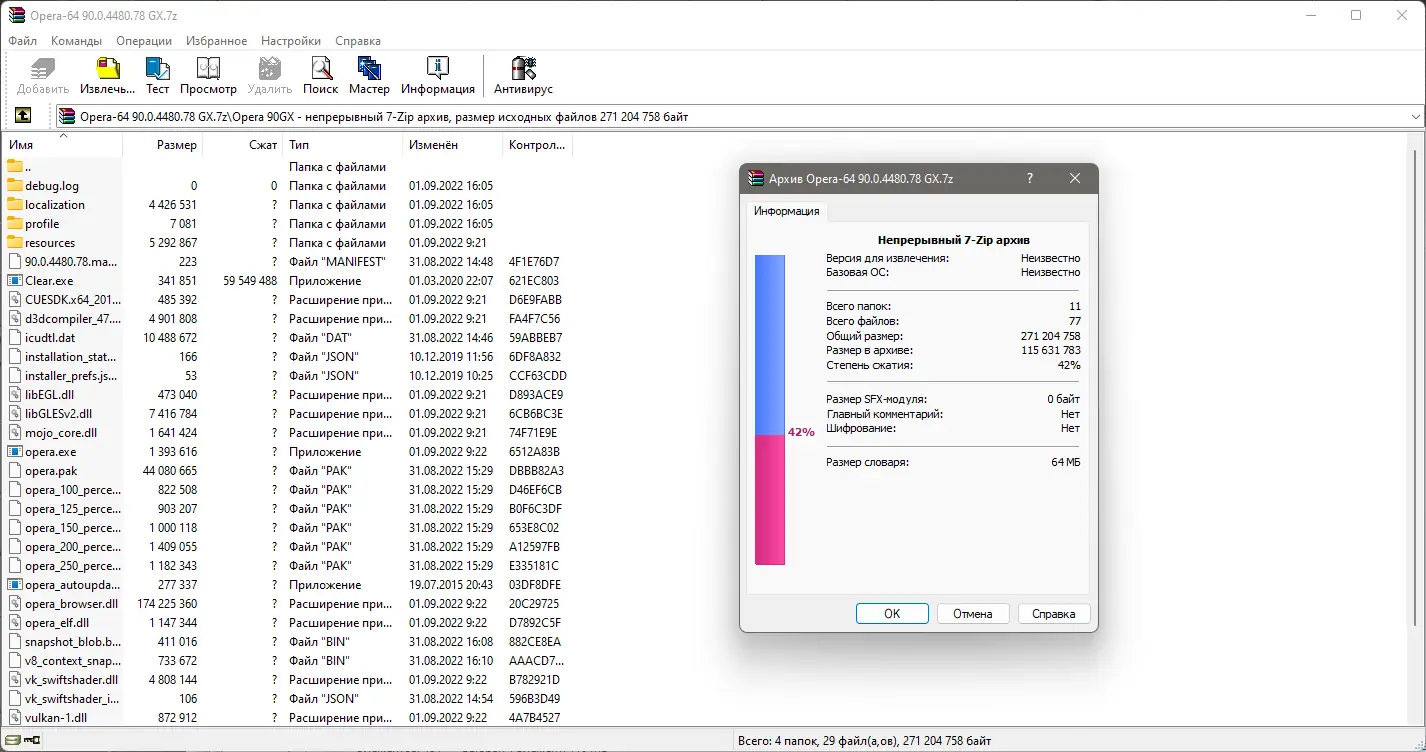Select the 90.0.4480.78.ma... manifest file
The image size is (1426, 752).
[73, 262]
